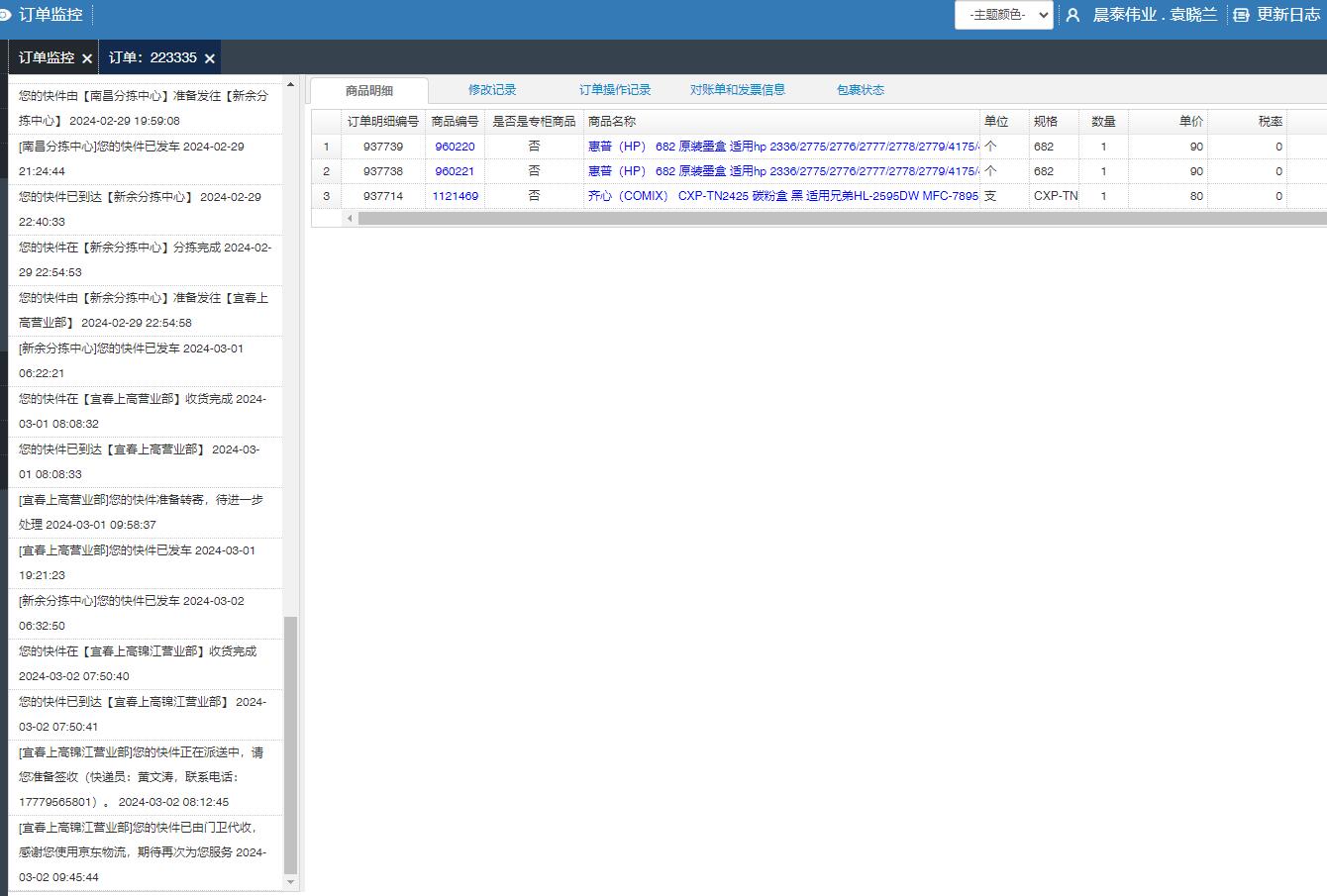Select order detail cell 937714

[383, 196]
